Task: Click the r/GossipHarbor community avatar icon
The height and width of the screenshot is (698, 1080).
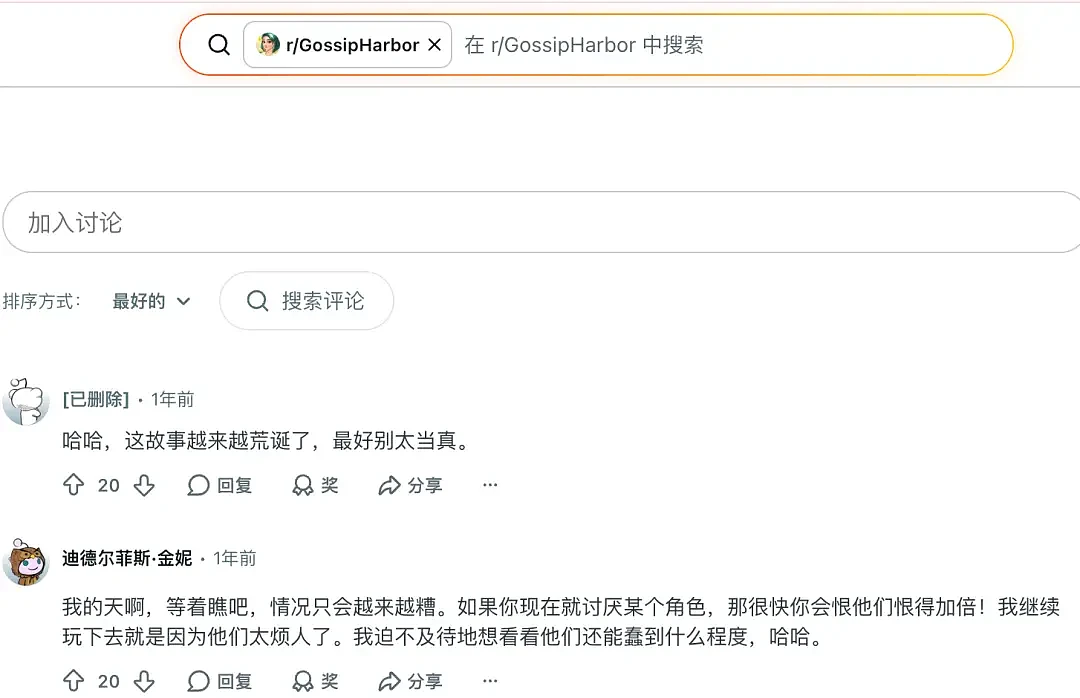Action: click(x=268, y=45)
